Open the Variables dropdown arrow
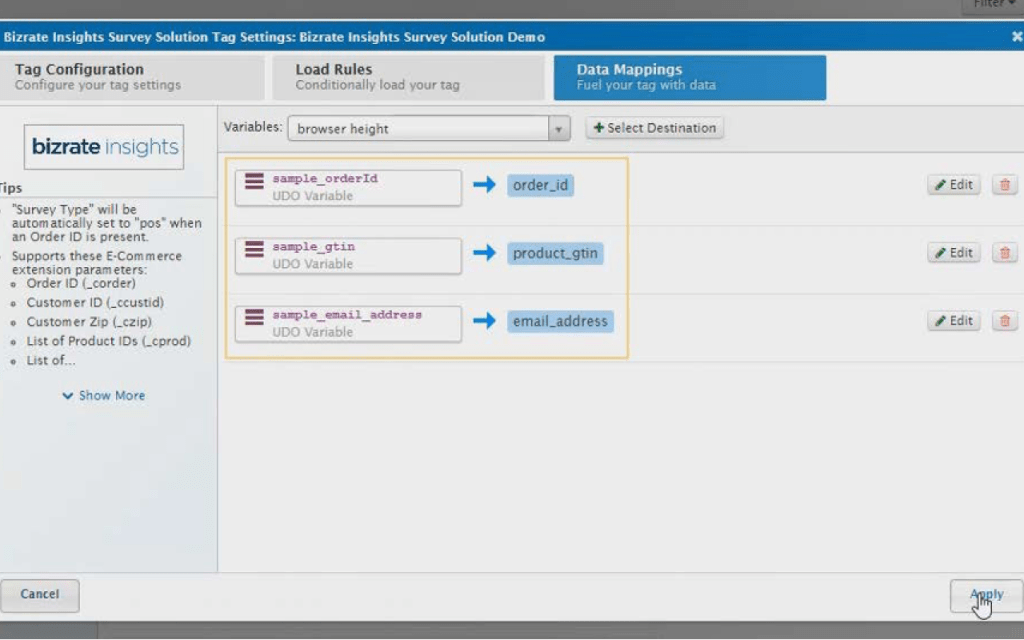This screenshot has height=640, width=1024. tap(560, 129)
